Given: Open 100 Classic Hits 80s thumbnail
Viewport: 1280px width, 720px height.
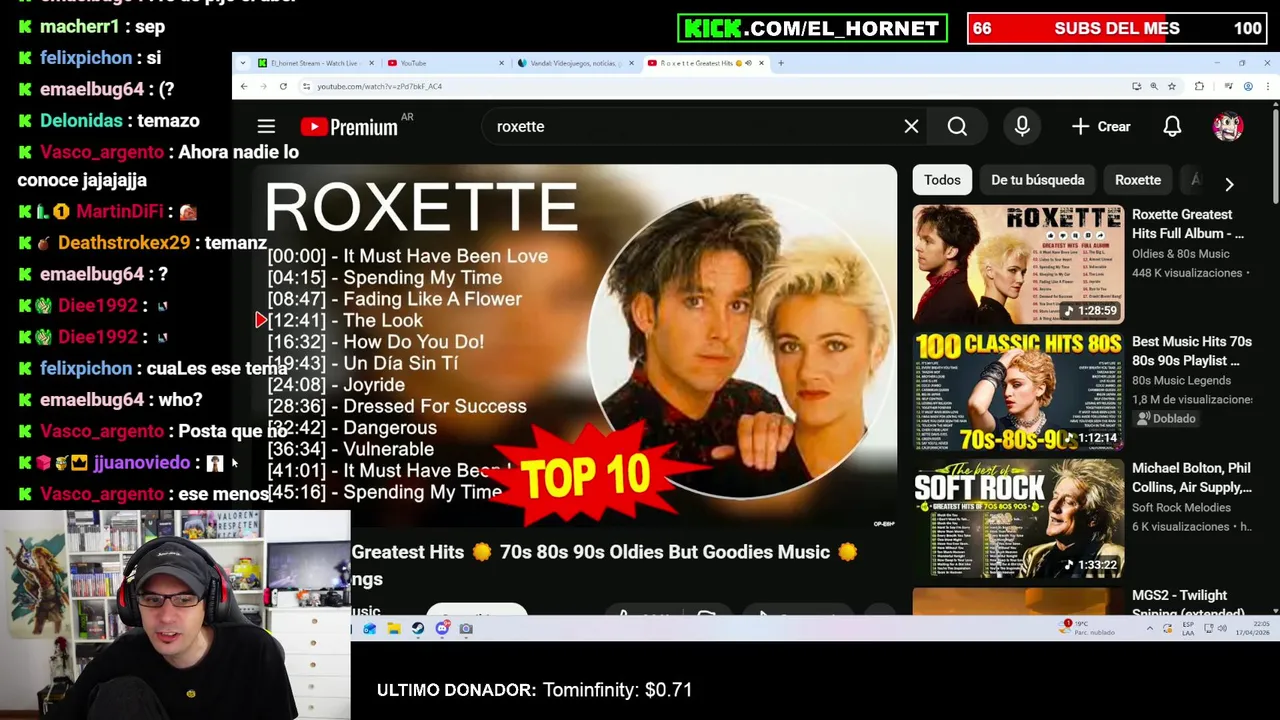Looking at the screenshot, I should coord(1018,392).
